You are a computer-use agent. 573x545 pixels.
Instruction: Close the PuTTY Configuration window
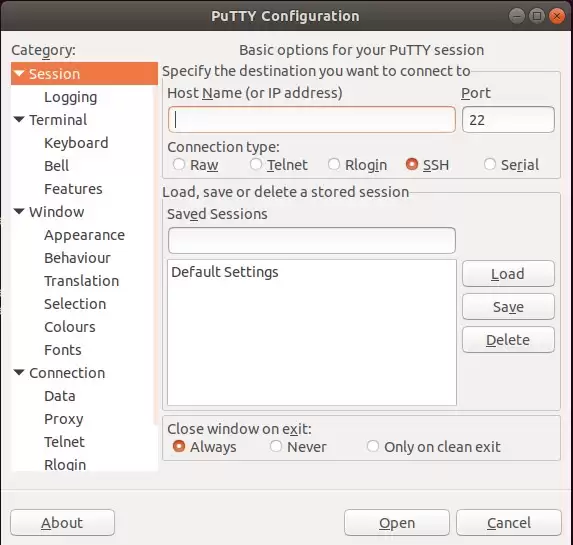point(557,16)
